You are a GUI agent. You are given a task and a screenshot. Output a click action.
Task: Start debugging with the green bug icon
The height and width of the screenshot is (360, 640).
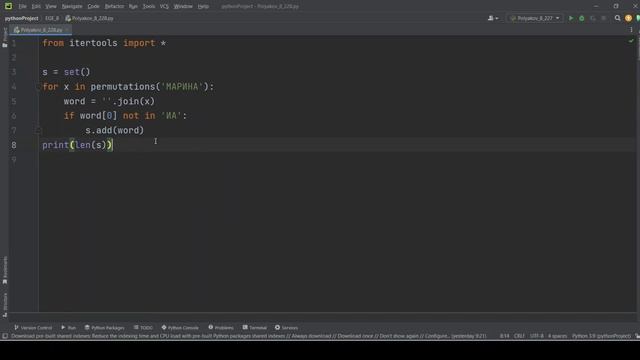582,18
